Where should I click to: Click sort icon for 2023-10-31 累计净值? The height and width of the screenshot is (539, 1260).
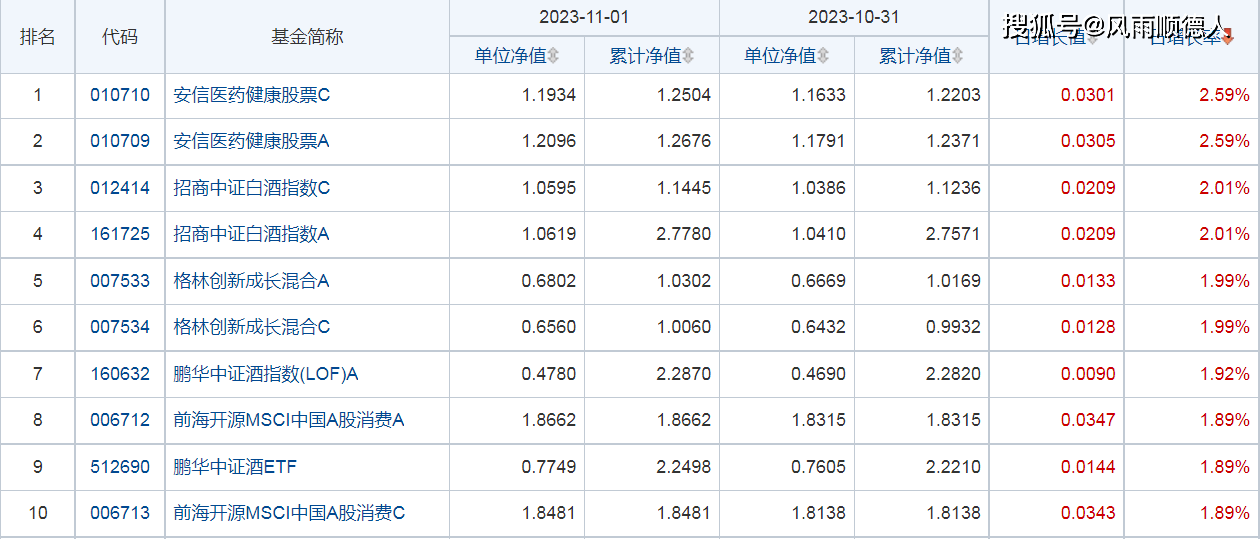click(x=958, y=56)
